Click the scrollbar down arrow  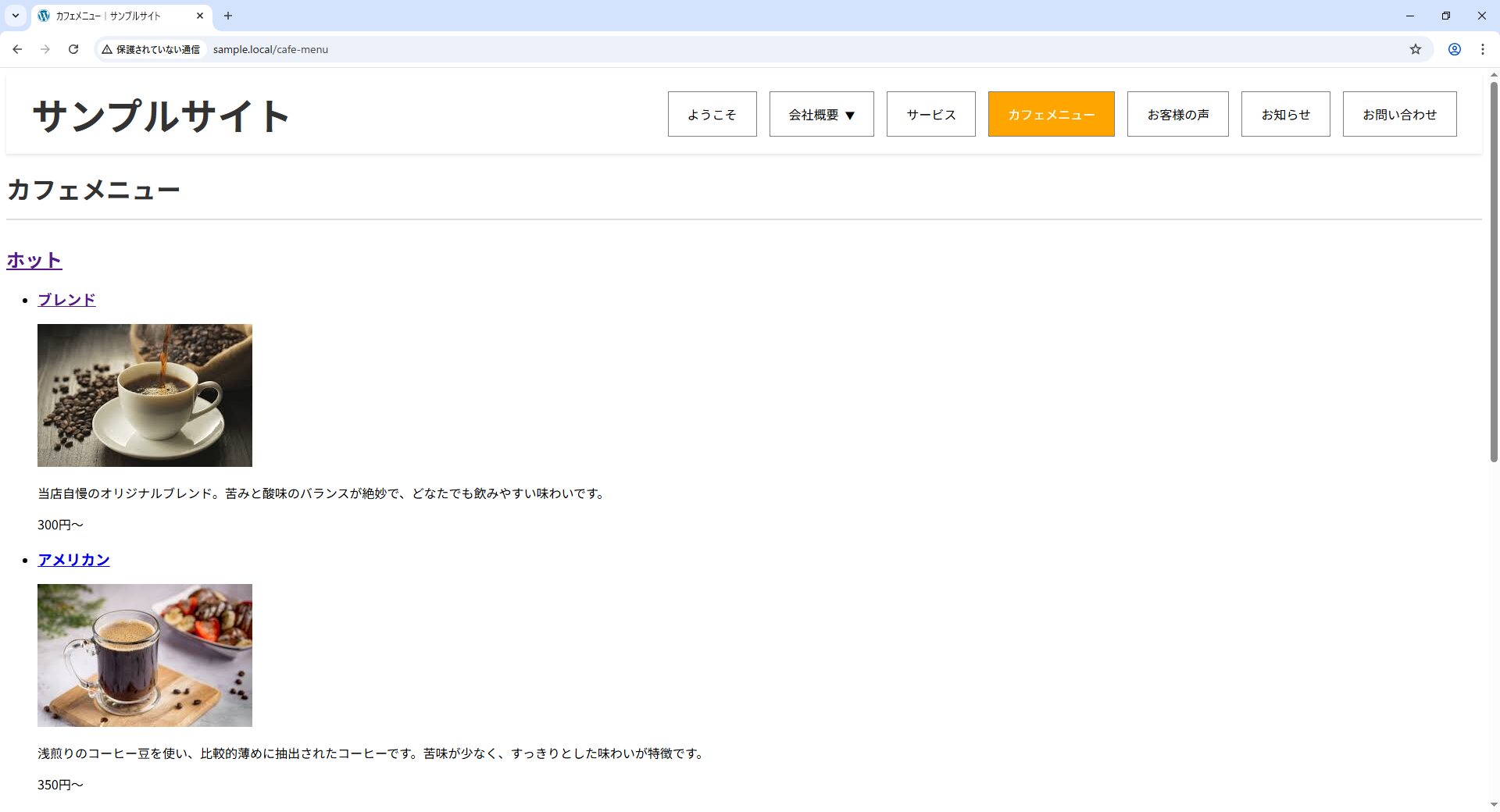coord(1494,804)
